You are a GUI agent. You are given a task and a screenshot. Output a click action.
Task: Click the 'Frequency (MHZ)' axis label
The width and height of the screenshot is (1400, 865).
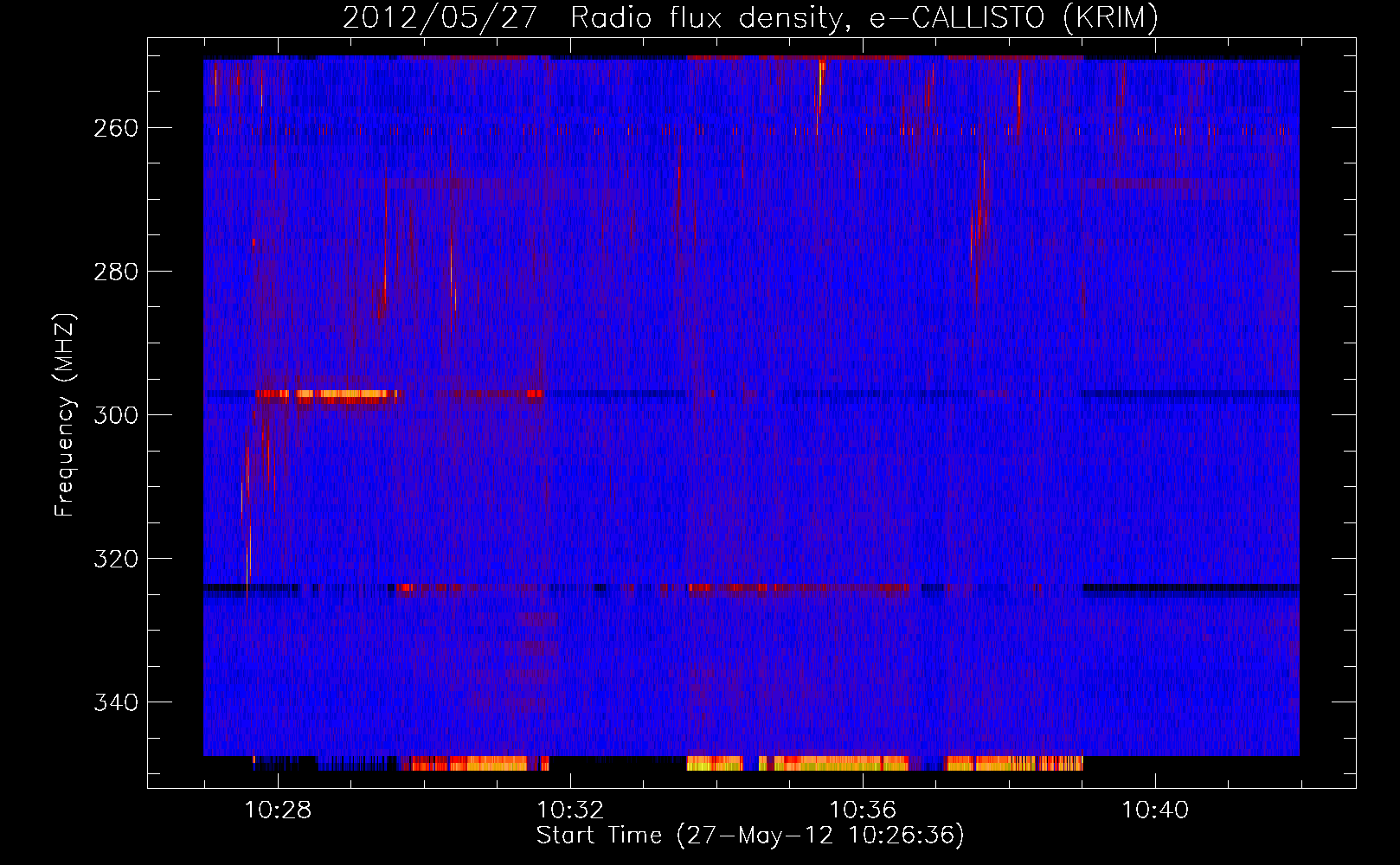click(65, 414)
